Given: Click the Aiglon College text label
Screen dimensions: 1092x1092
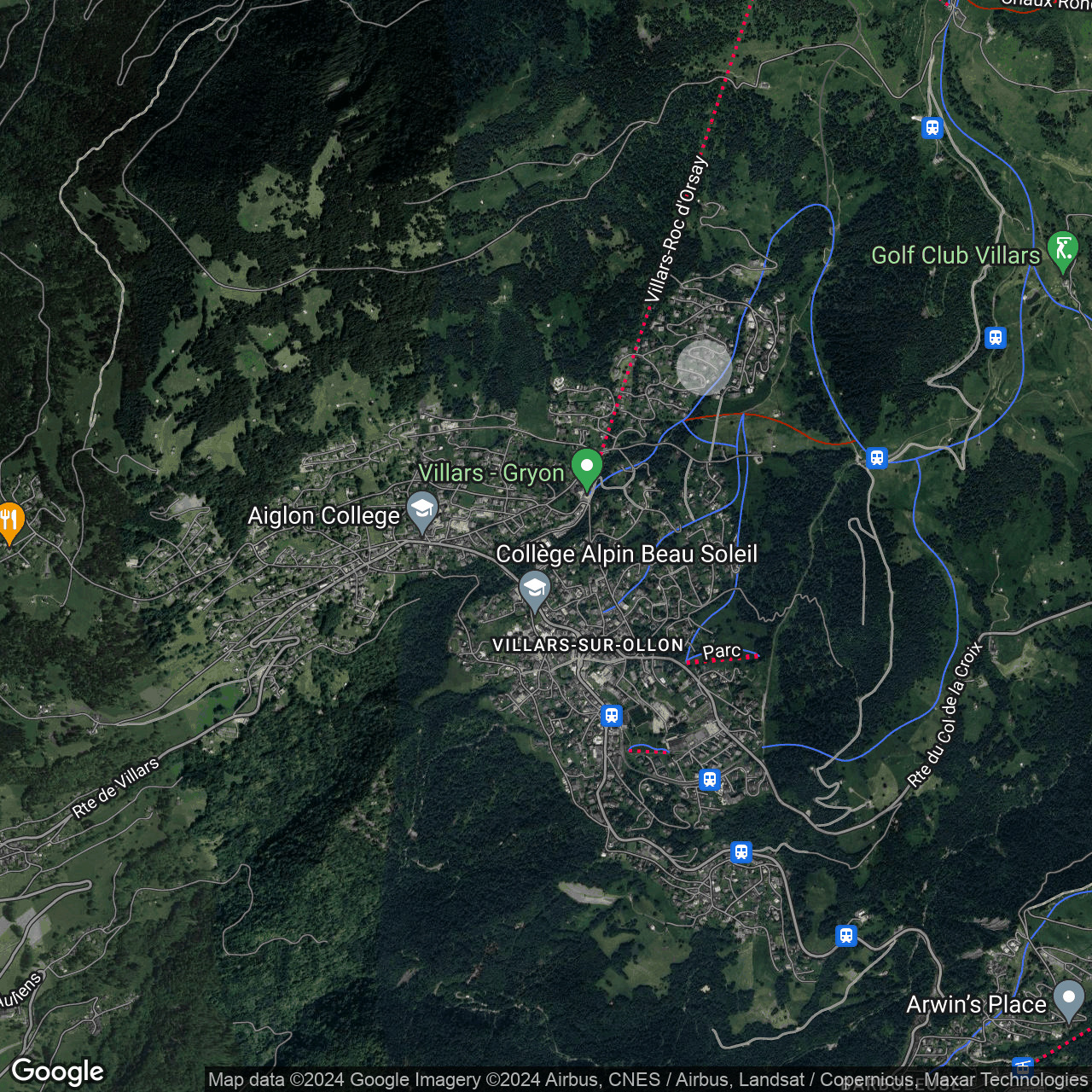Looking at the screenshot, I should coord(323,516).
